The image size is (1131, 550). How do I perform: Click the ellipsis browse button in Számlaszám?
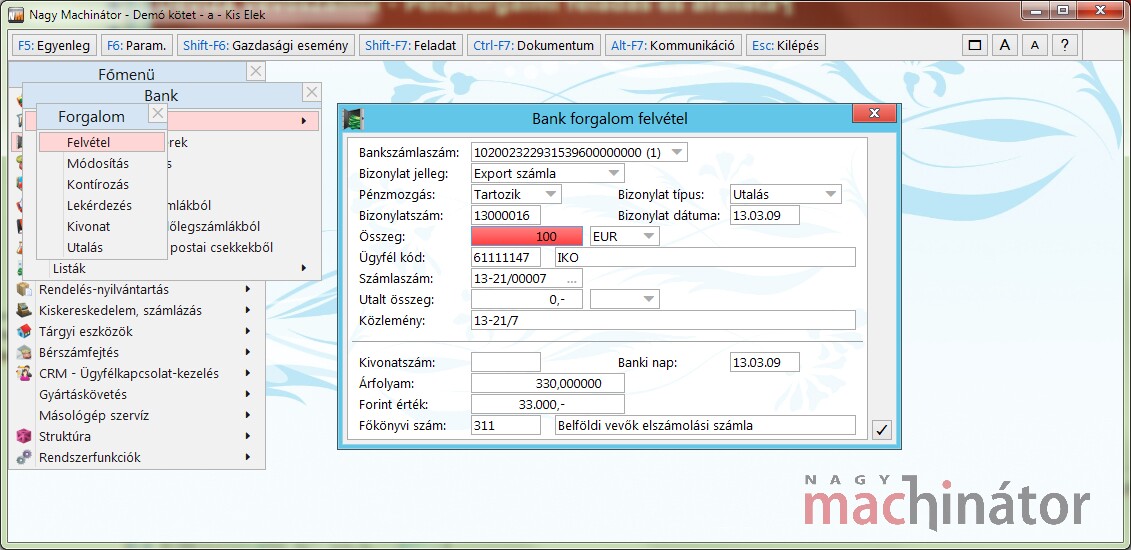[x=573, y=279]
